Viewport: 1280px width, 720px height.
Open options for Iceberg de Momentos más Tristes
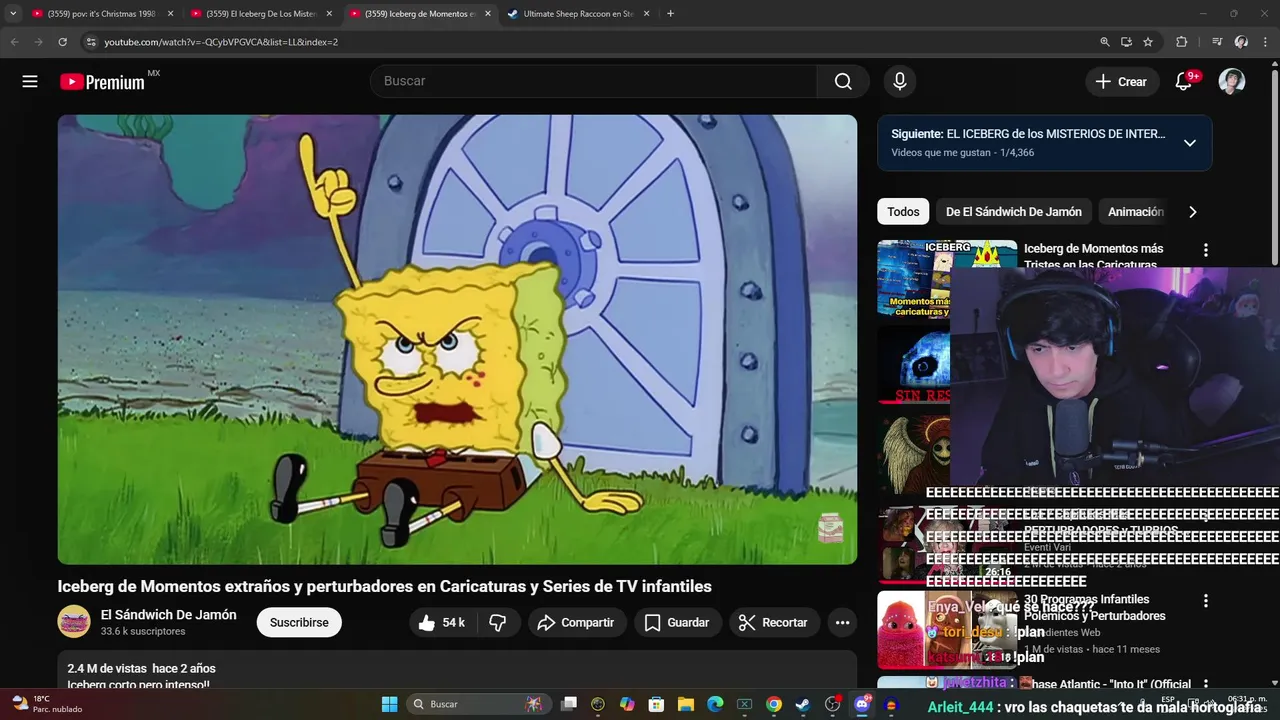[1205, 250]
